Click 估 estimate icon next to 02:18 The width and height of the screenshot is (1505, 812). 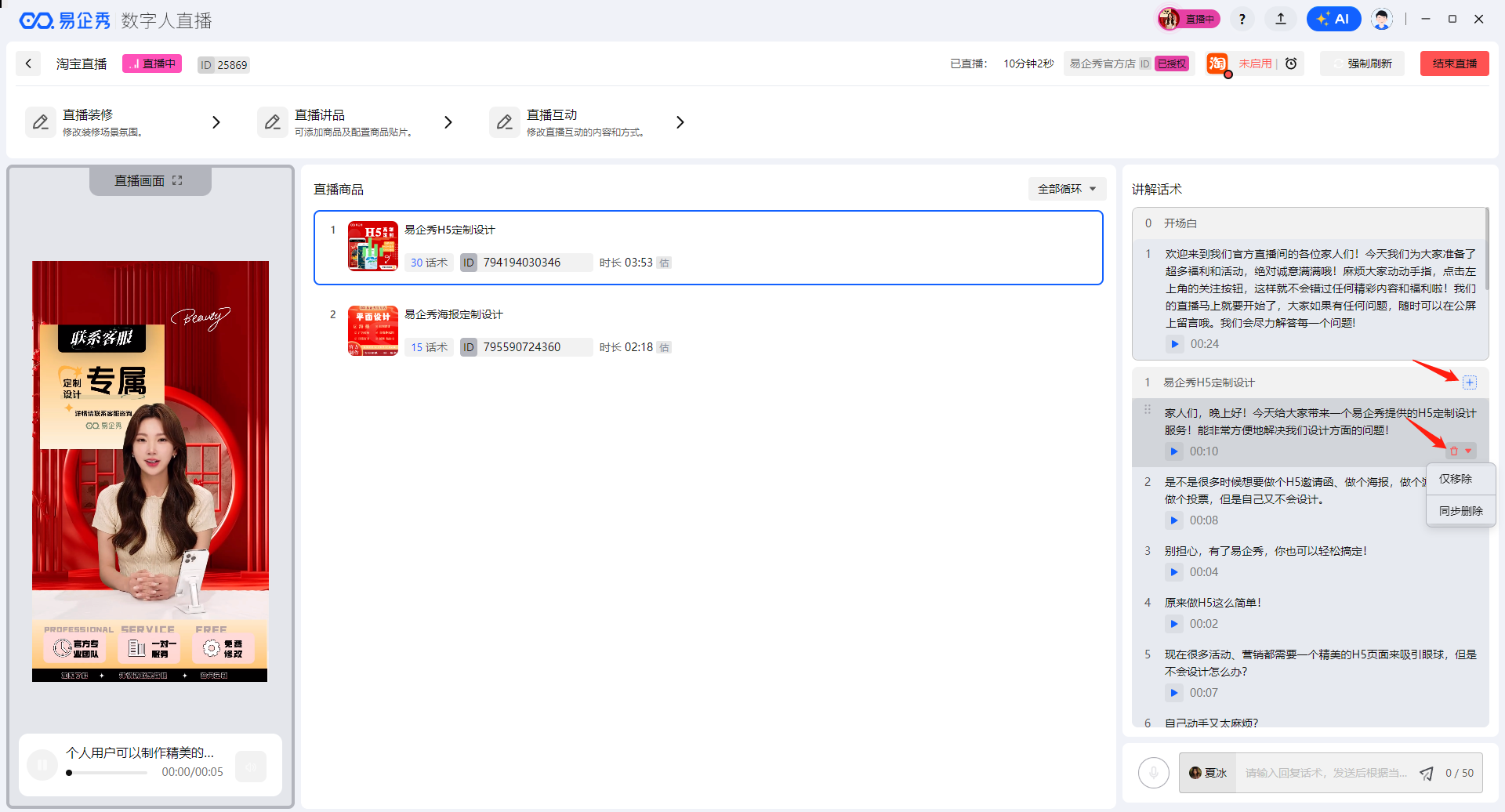(x=664, y=347)
